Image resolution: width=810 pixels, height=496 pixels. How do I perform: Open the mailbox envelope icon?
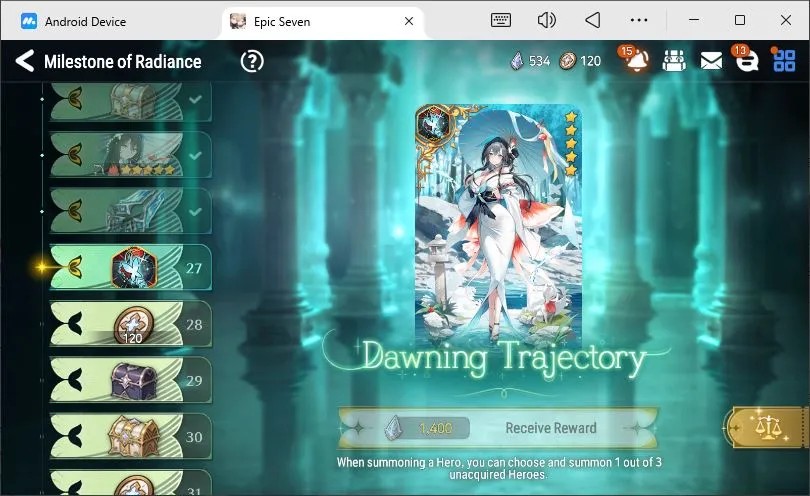coord(711,61)
